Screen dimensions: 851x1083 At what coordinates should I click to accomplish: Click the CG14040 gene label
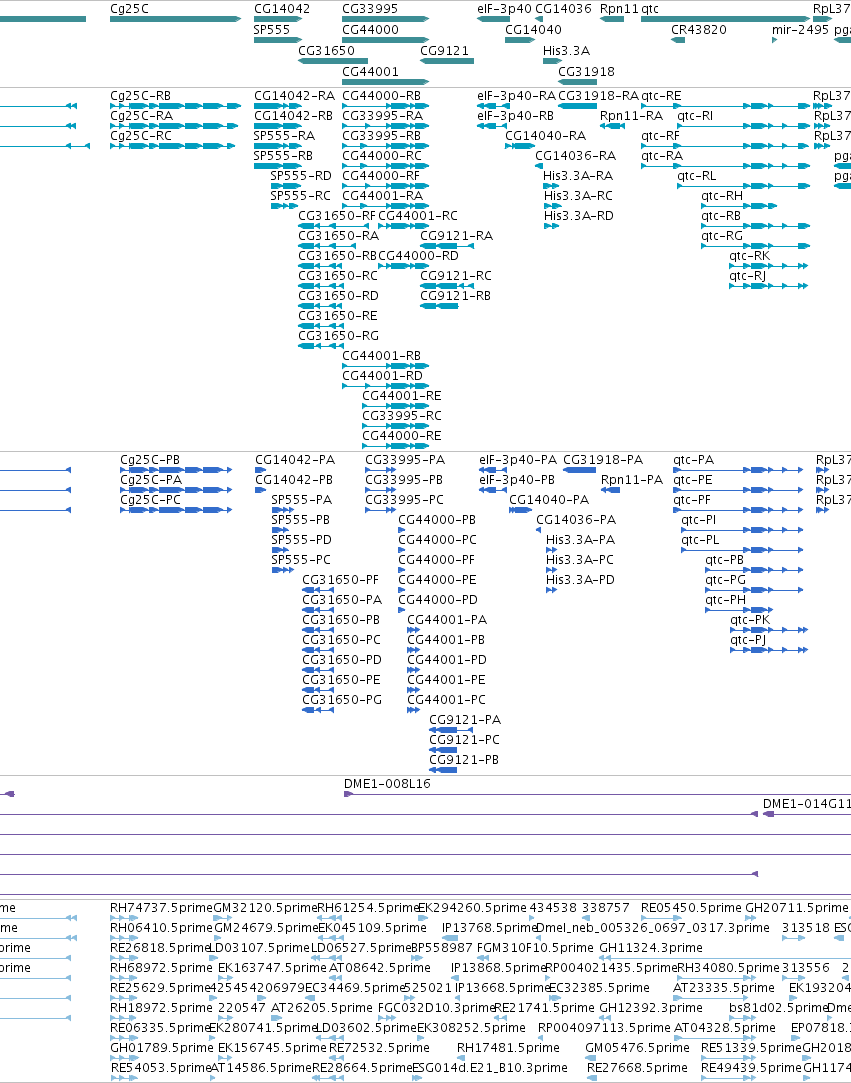coord(533,30)
